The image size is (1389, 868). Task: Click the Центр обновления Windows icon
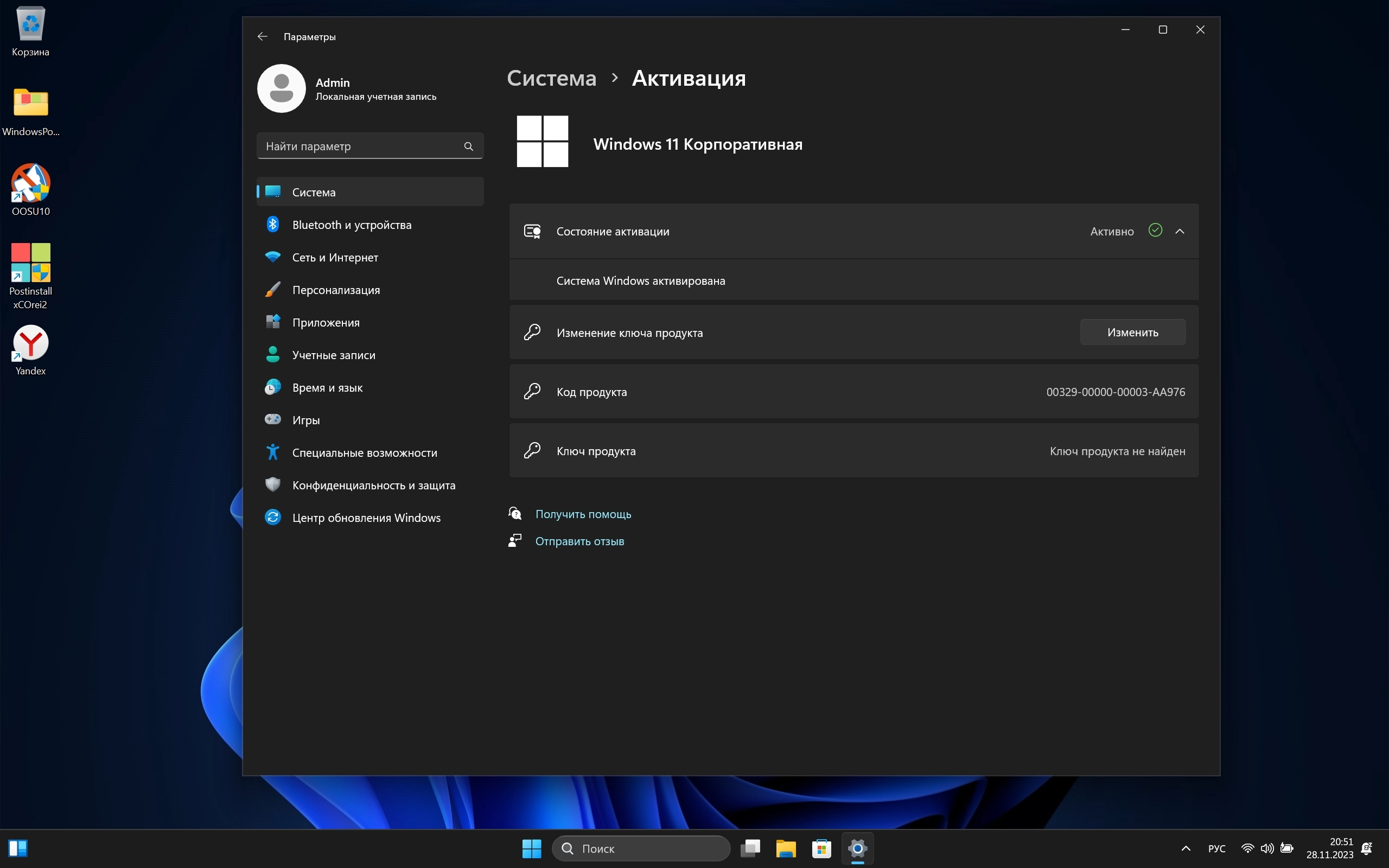click(x=272, y=517)
